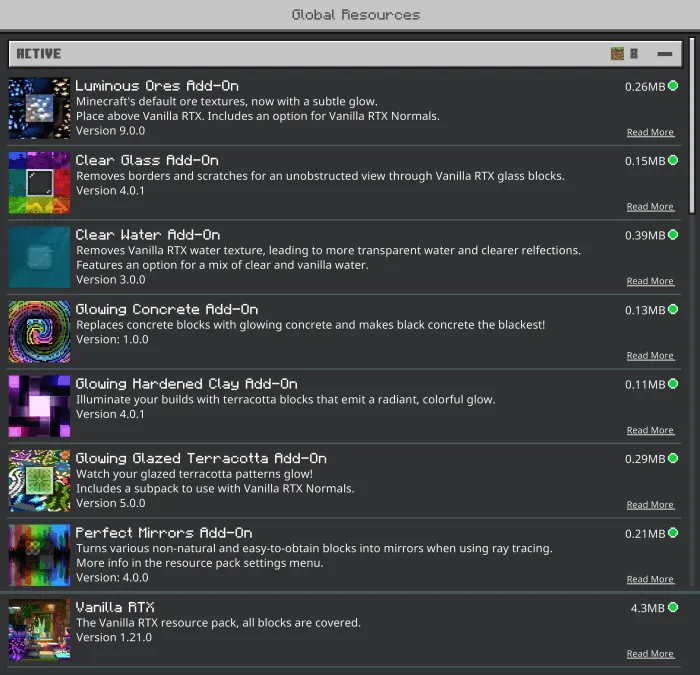Open Read More for Clear Water Add-On
This screenshot has width=700, height=675.
pyautogui.click(x=650, y=281)
